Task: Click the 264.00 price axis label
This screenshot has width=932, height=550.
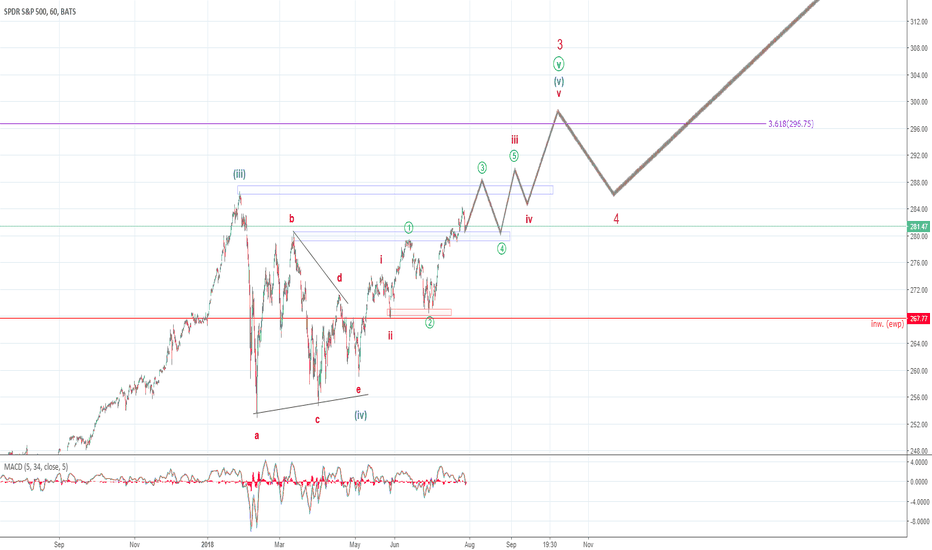Action: pyautogui.click(x=919, y=344)
